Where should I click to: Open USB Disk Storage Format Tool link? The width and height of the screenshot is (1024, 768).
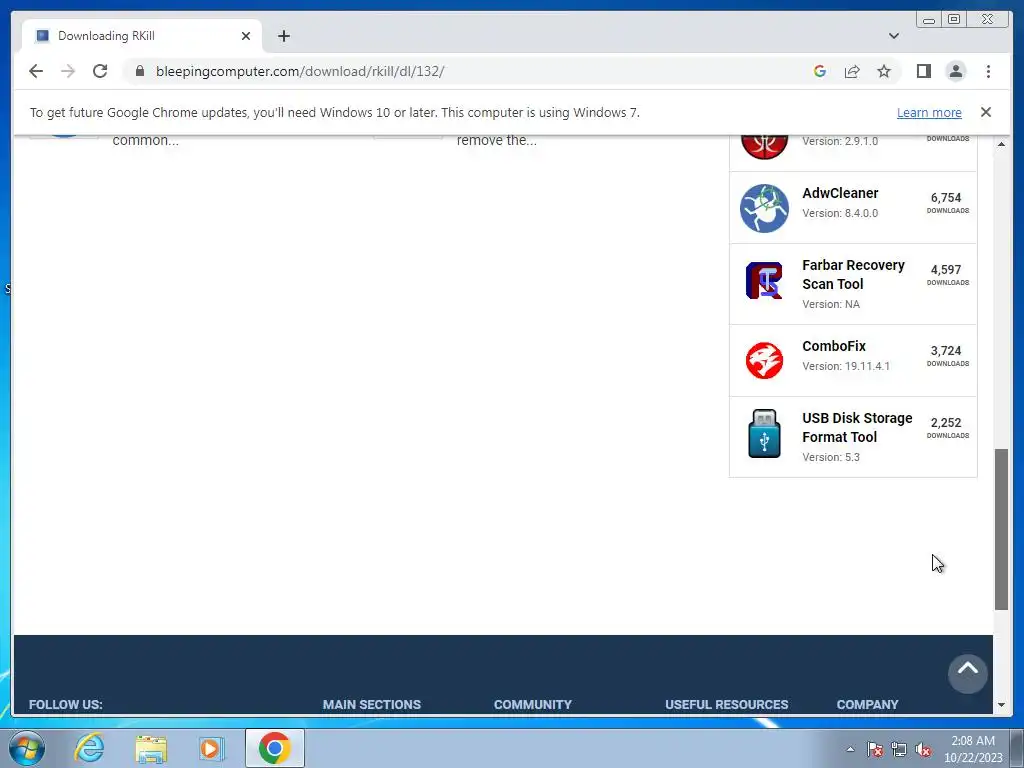(857, 427)
